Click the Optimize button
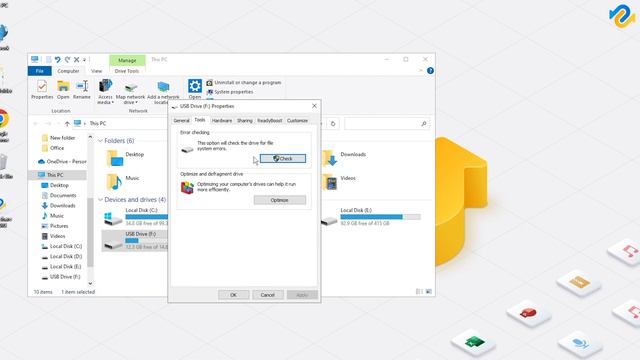 click(x=280, y=200)
